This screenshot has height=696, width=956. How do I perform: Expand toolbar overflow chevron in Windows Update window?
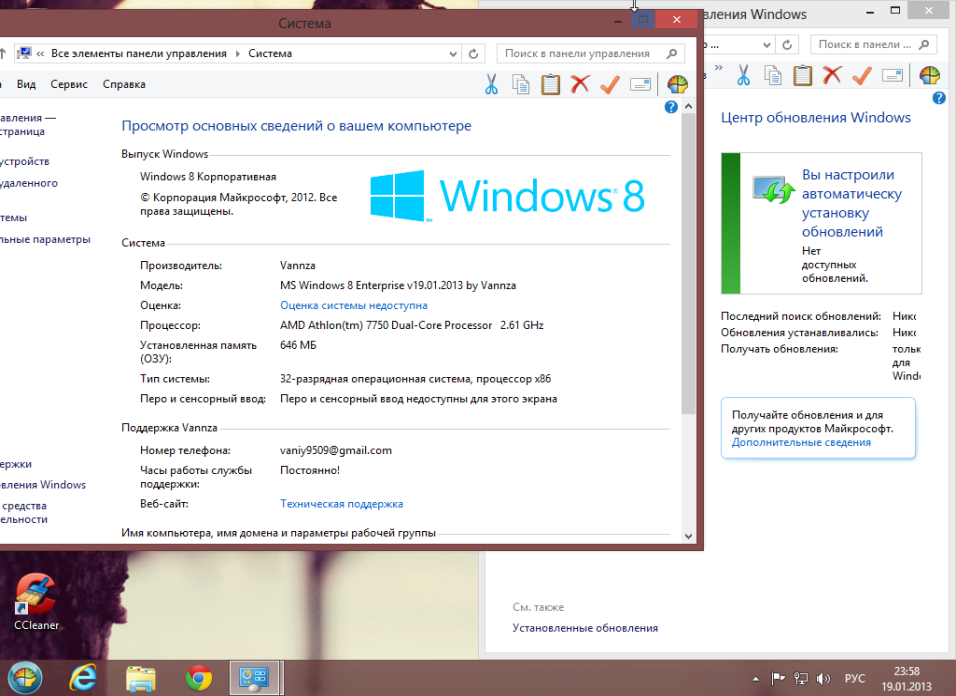pyautogui.click(x=718, y=68)
